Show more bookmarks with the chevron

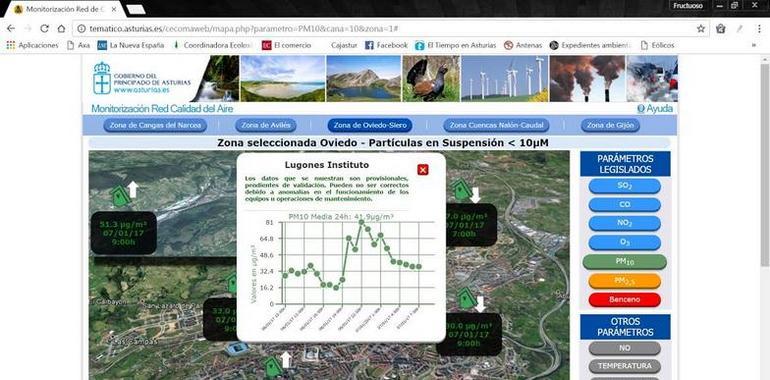click(754, 45)
